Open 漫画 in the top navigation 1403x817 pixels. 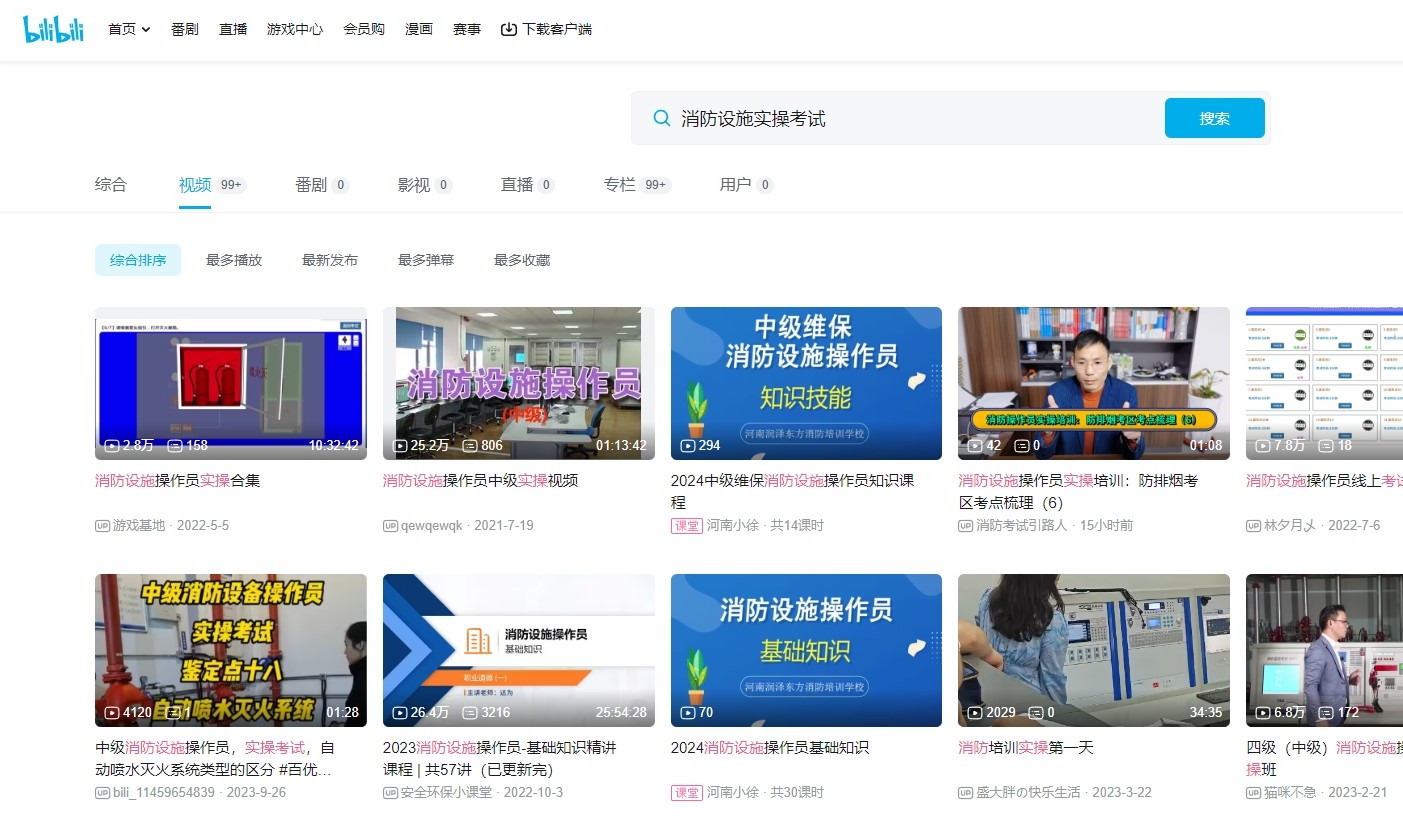[x=419, y=30]
